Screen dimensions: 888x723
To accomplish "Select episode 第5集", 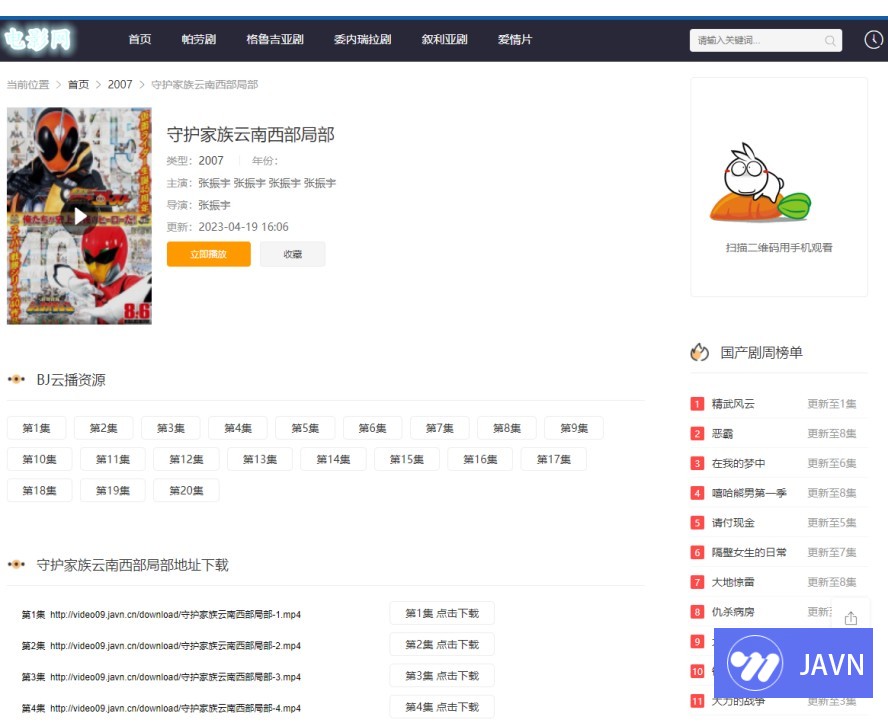I will coord(305,428).
